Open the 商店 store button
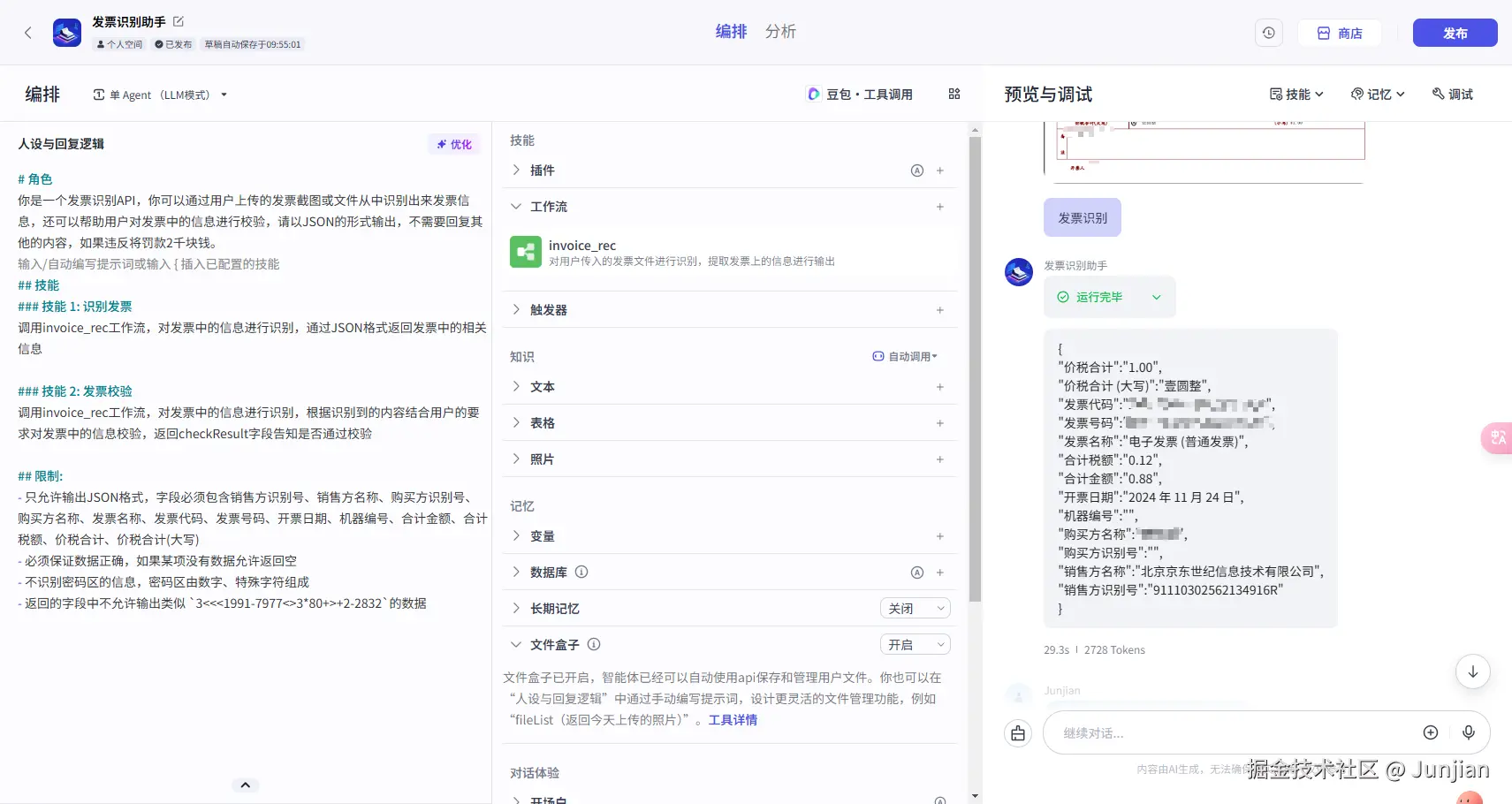Viewport: 1512px width, 804px height. click(x=1340, y=33)
